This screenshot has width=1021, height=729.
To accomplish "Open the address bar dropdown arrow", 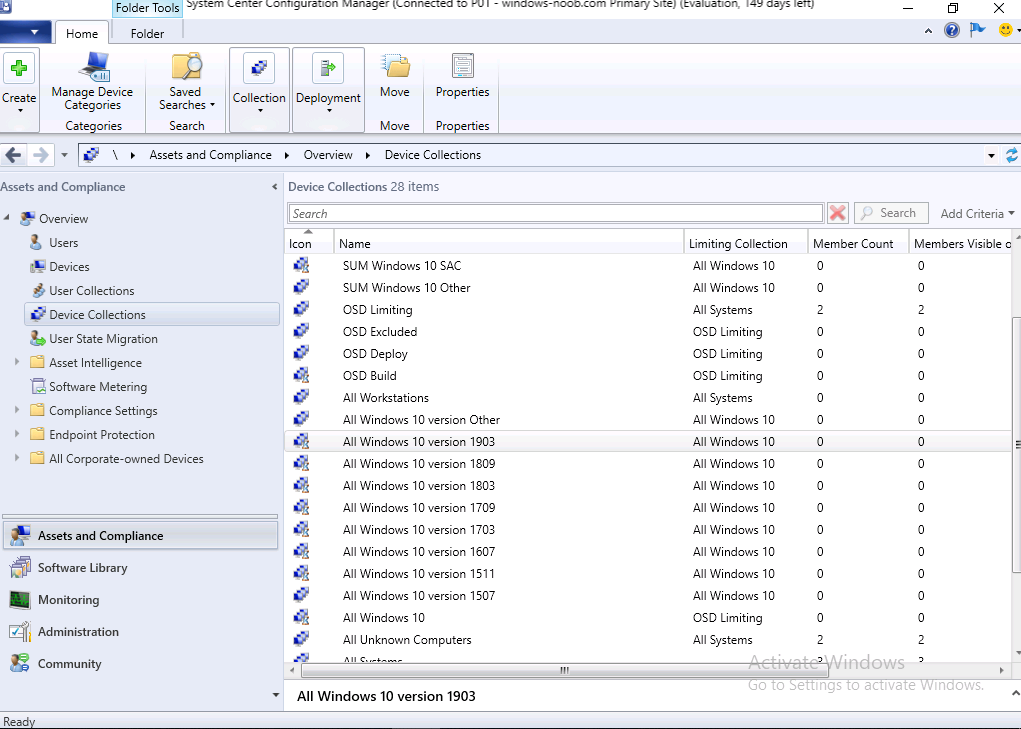I will pyautogui.click(x=991, y=156).
